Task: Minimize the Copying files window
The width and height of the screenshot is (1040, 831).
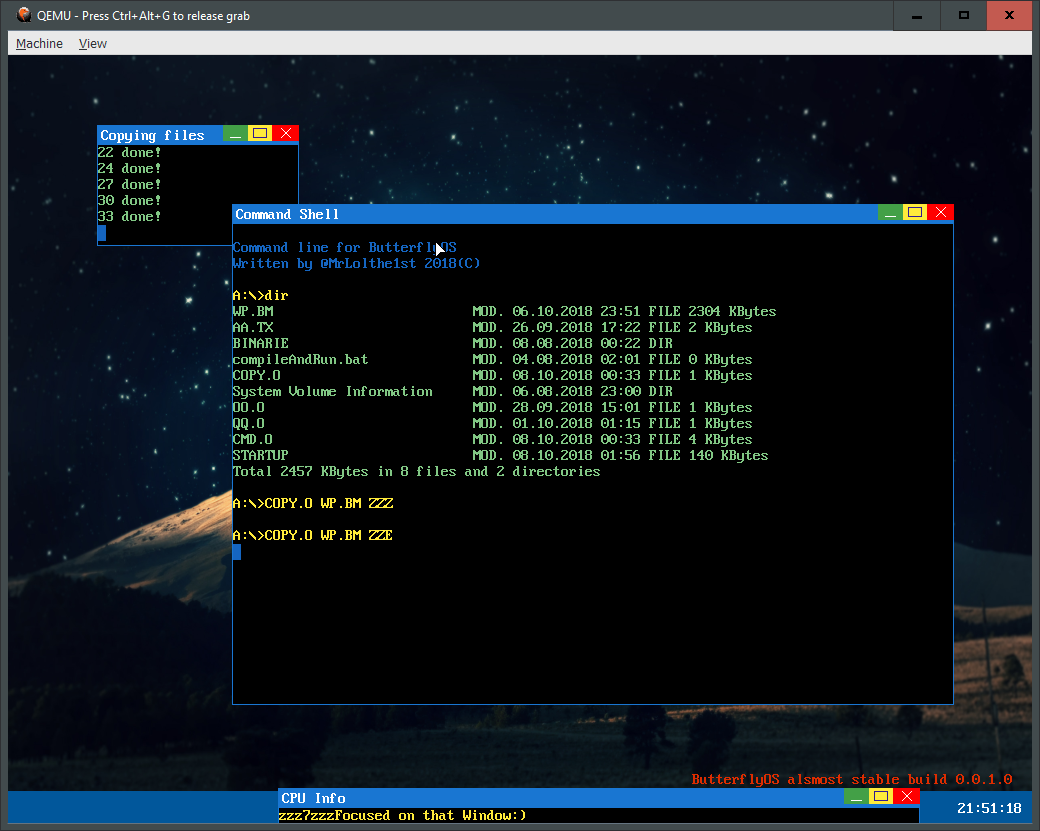Action: coord(235,133)
